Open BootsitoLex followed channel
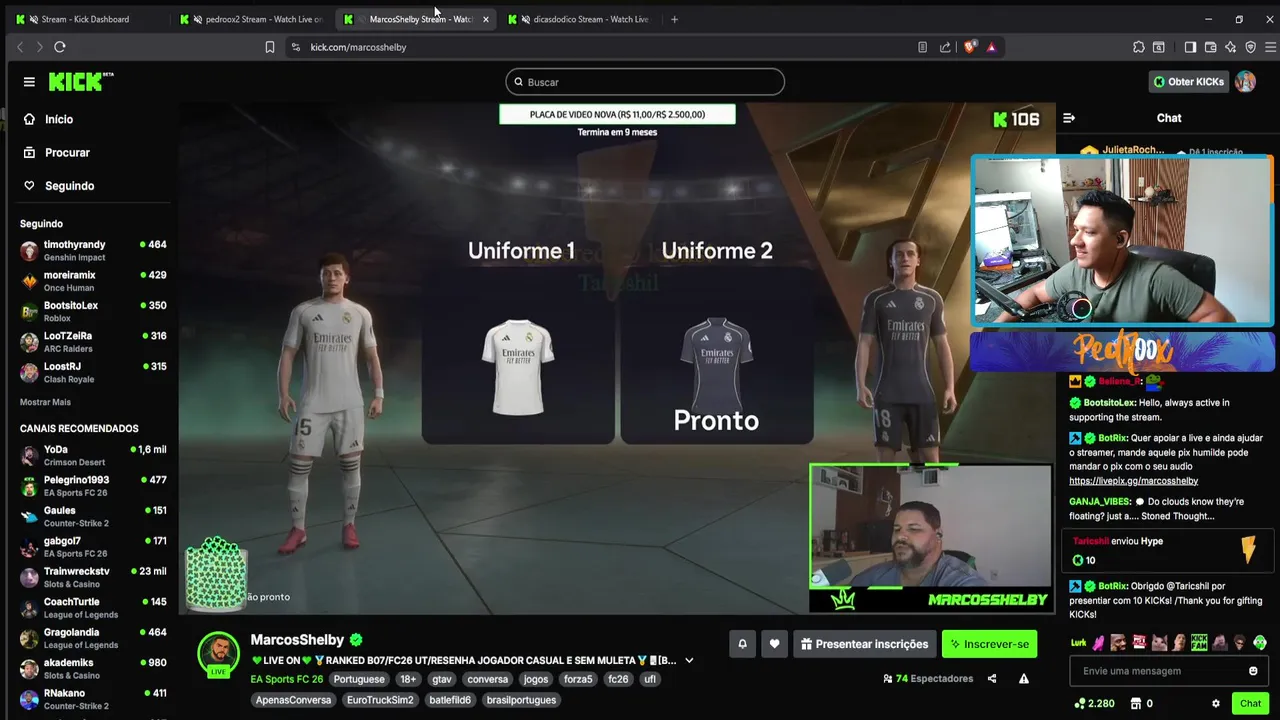This screenshot has height=720, width=1280. pos(93,311)
